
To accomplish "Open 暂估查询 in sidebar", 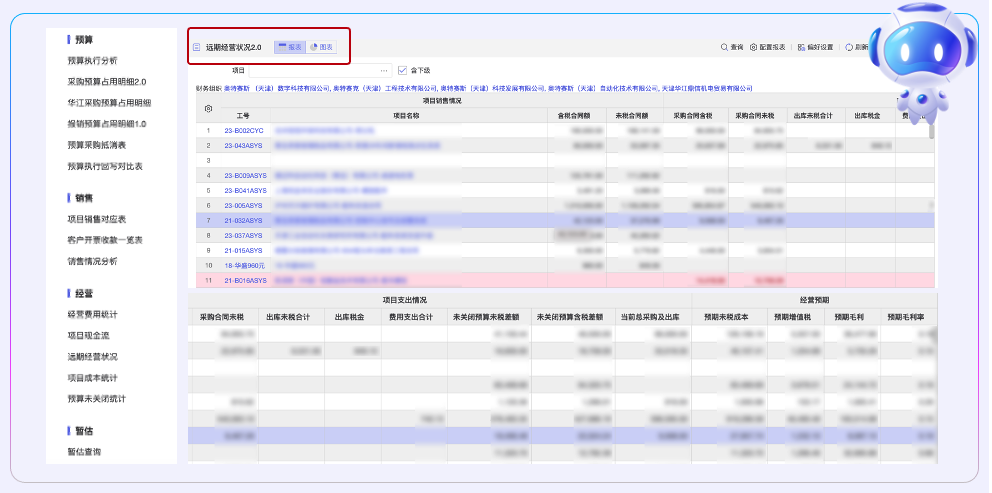I will click(84, 452).
